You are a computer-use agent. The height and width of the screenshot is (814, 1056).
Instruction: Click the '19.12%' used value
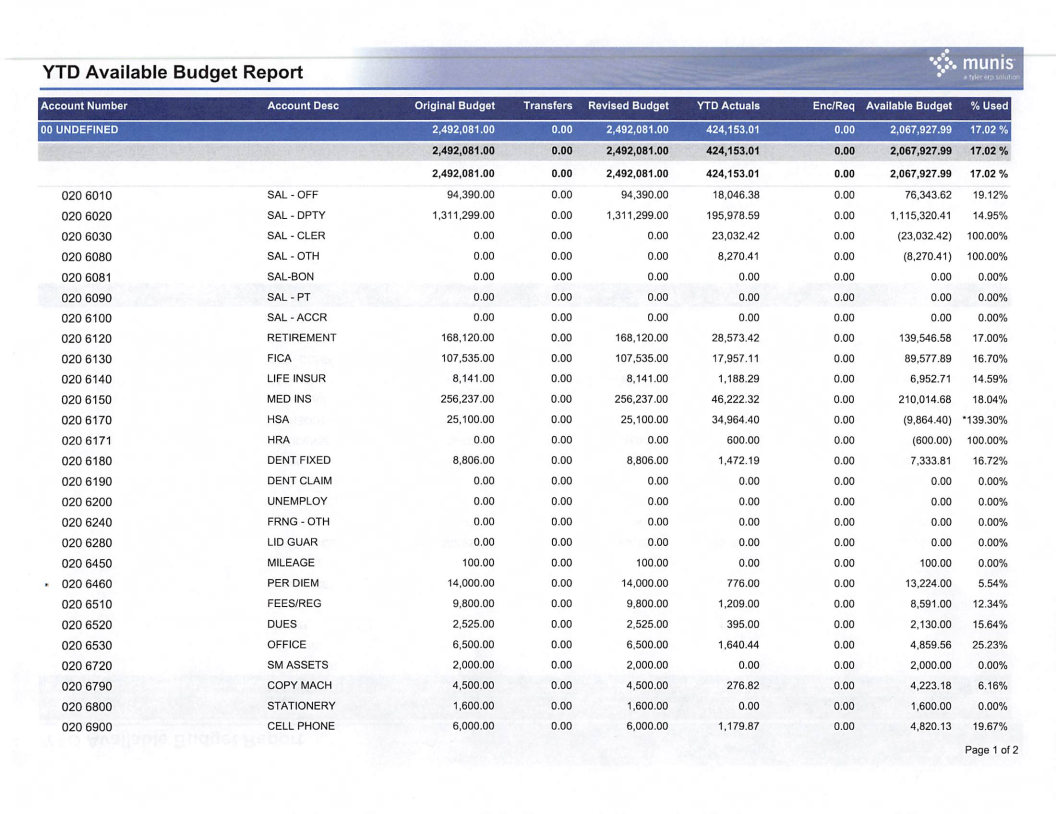pos(990,195)
